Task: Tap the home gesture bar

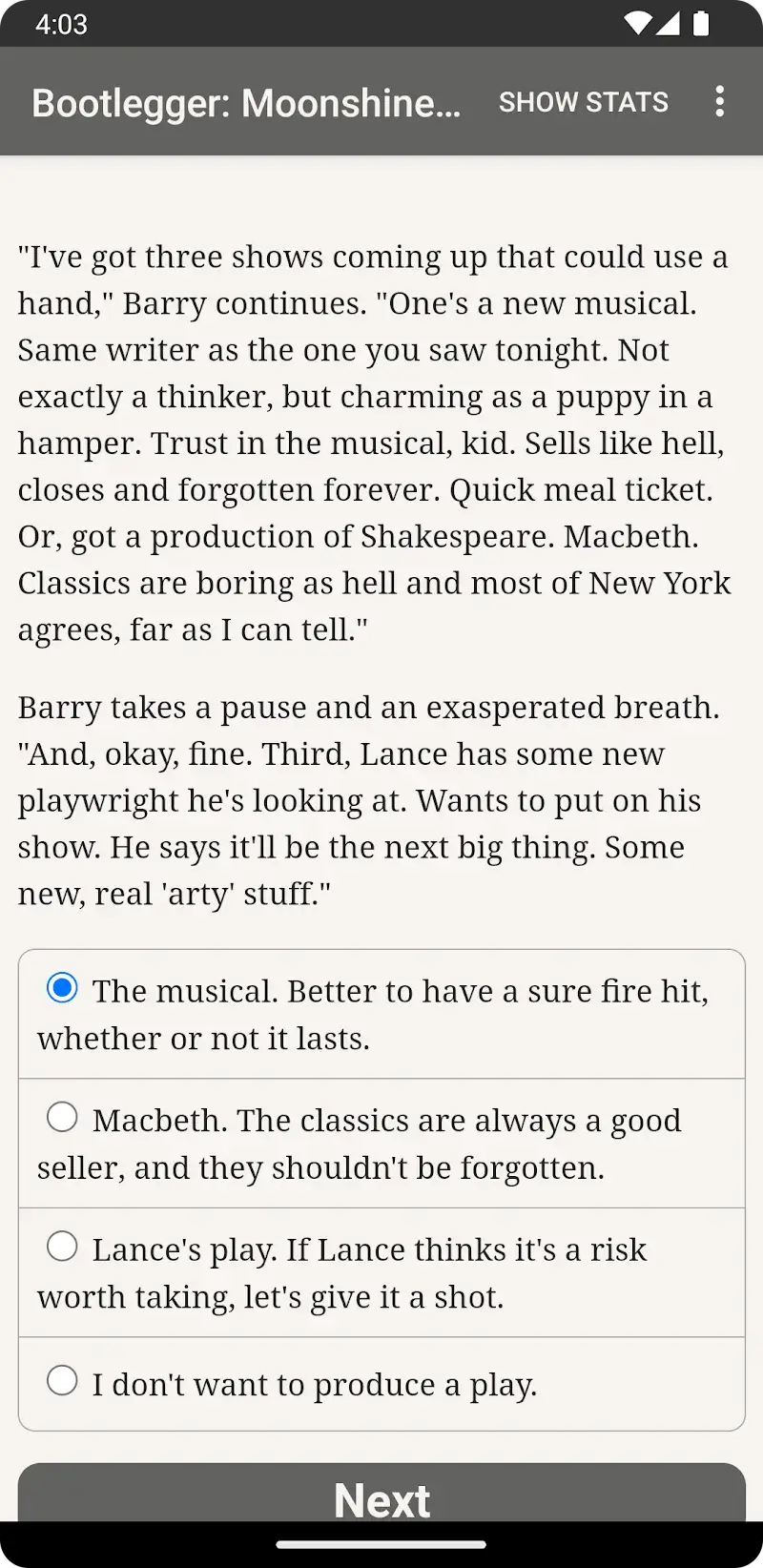Action: click(x=381, y=1544)
